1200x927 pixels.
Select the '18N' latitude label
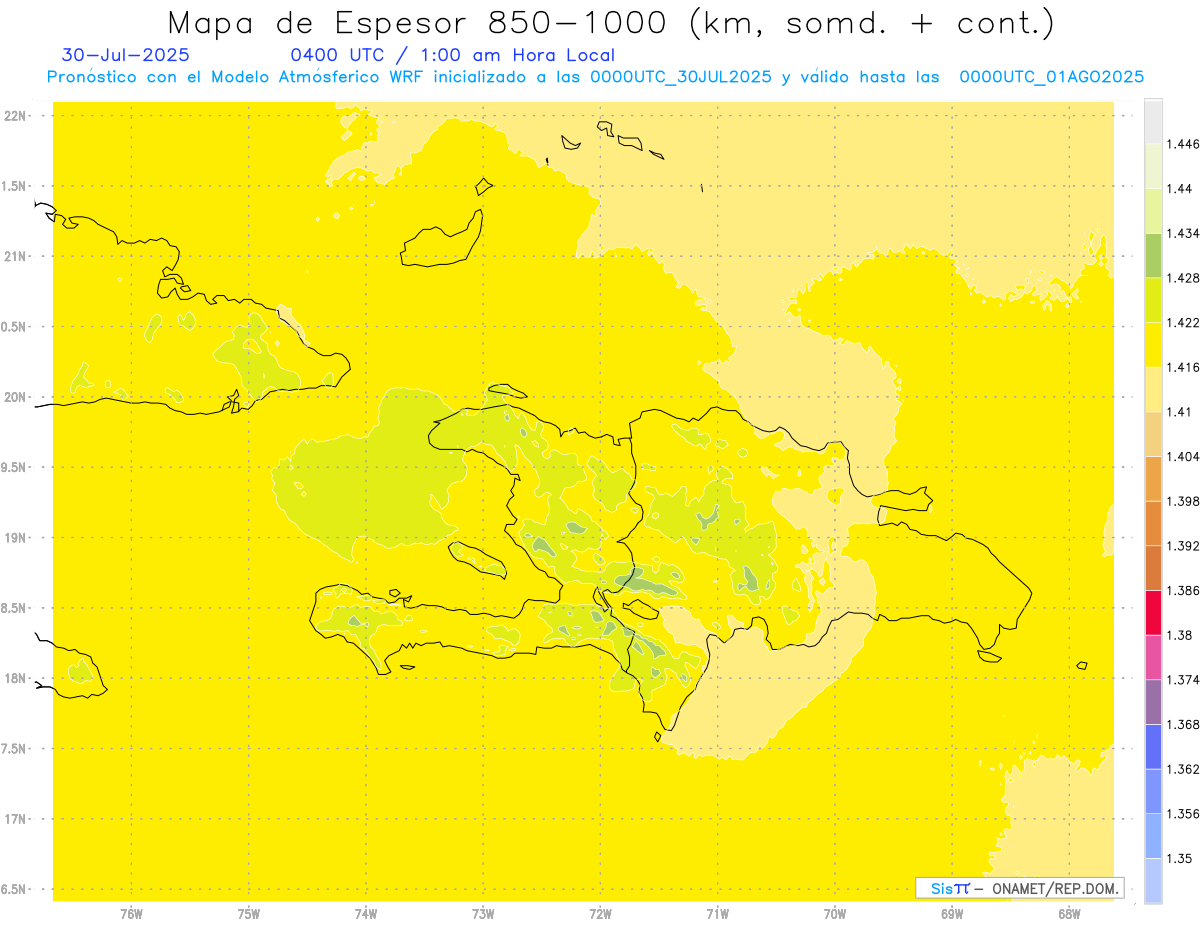click(15, 678)
